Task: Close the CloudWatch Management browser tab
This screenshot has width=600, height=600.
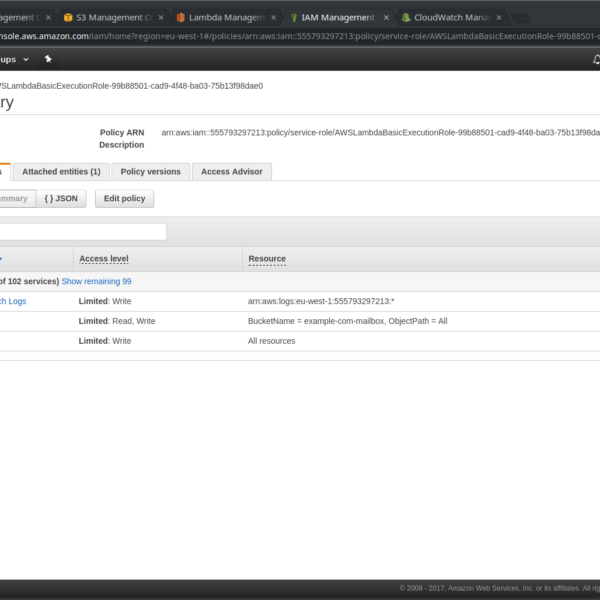Action: (499, 17)
